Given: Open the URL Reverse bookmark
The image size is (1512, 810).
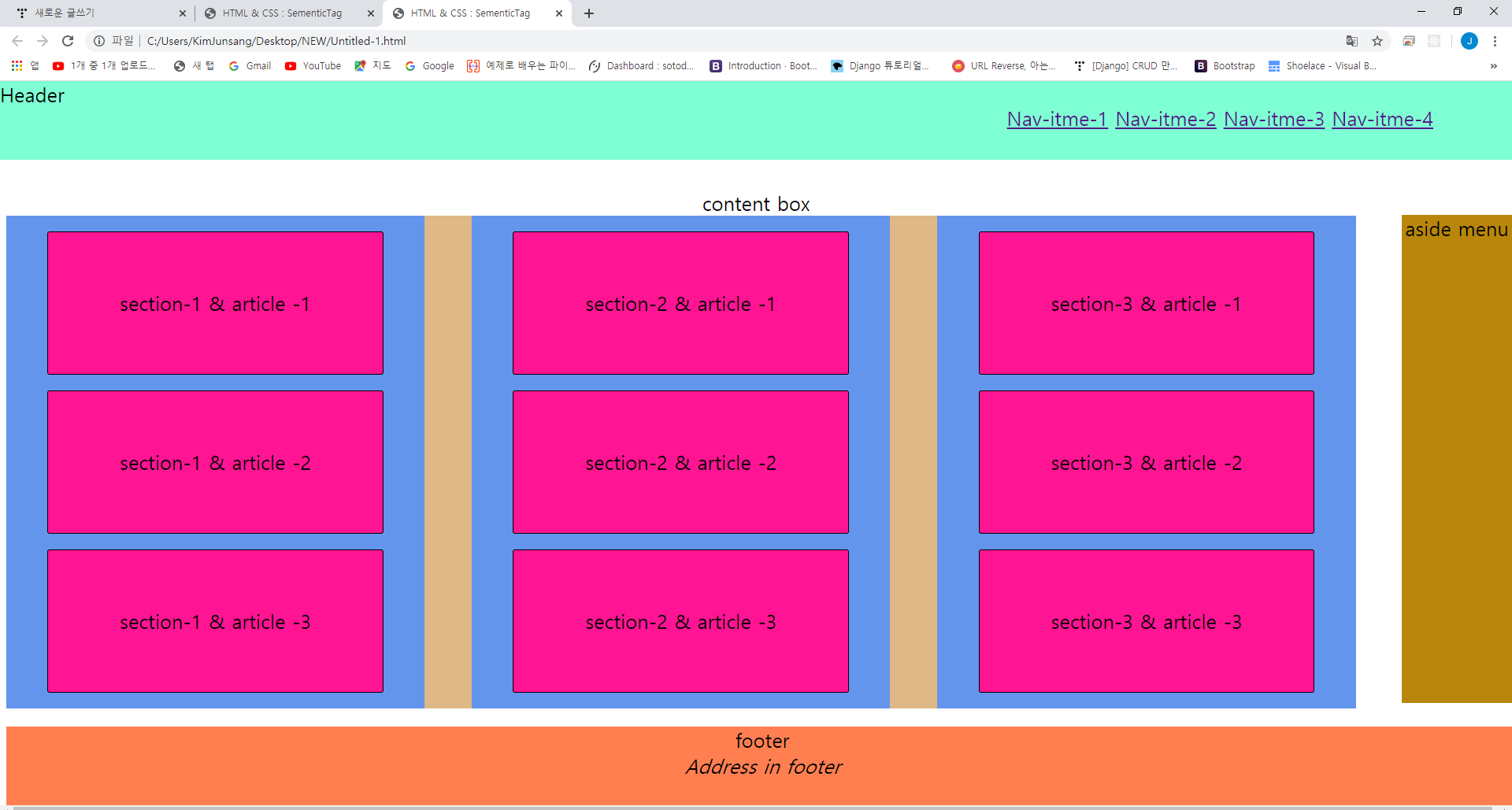Looking at the screenshot, I should 1004,66.
